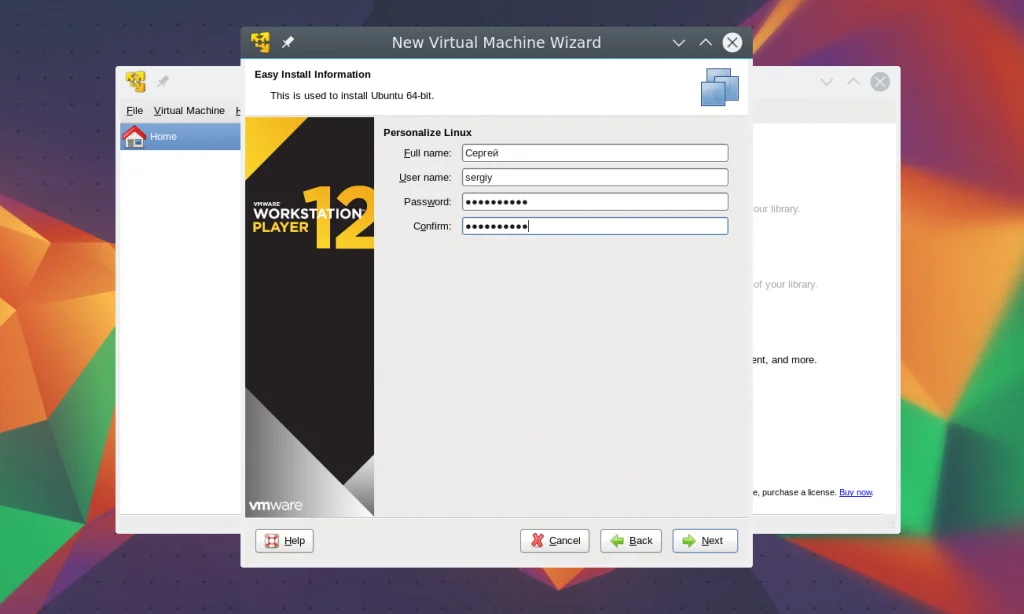Open Help for the wizard
This screenshot has height=614, width=1024.
(x=285, y=541)
